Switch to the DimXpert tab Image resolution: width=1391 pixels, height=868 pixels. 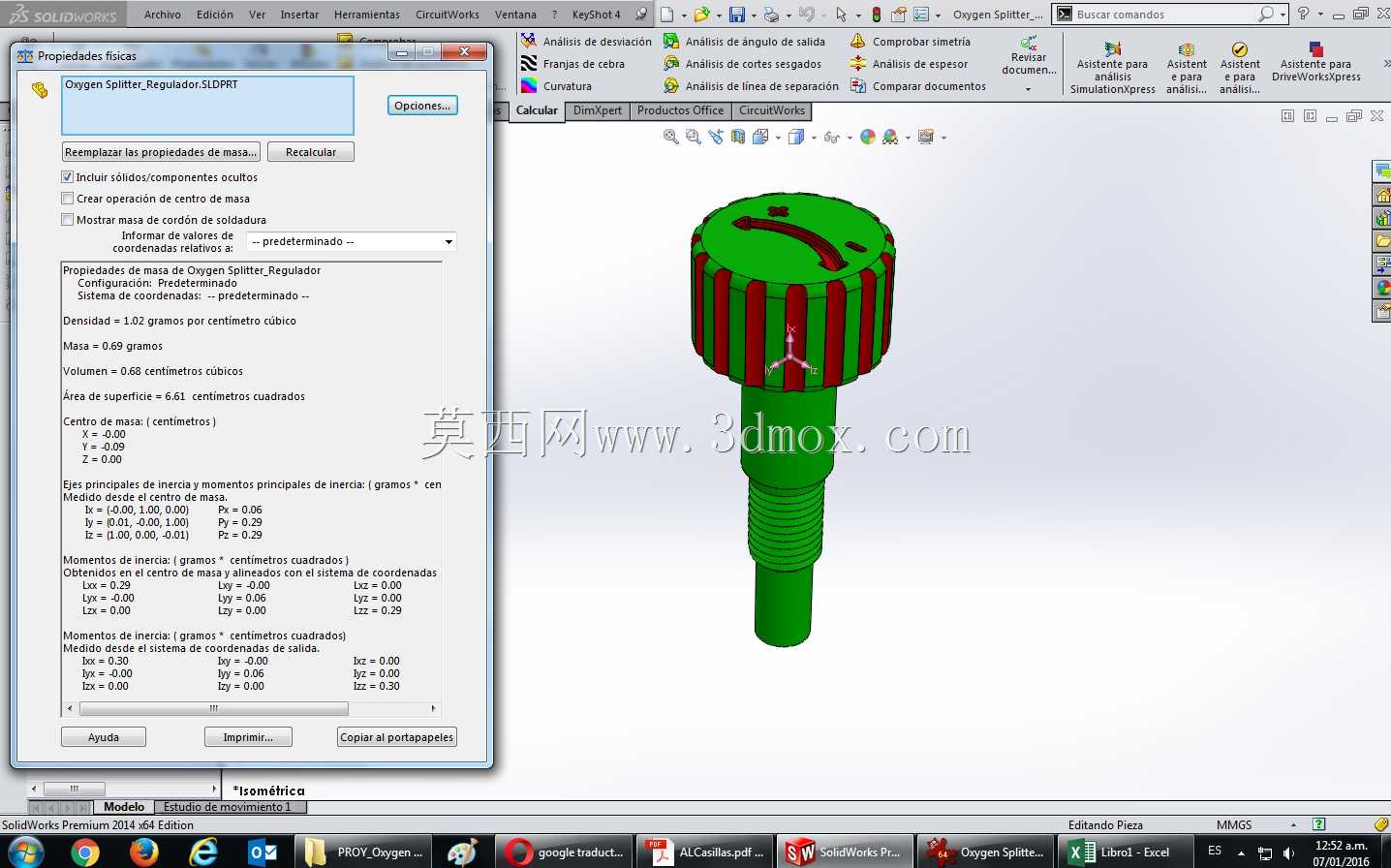[598, 110]
